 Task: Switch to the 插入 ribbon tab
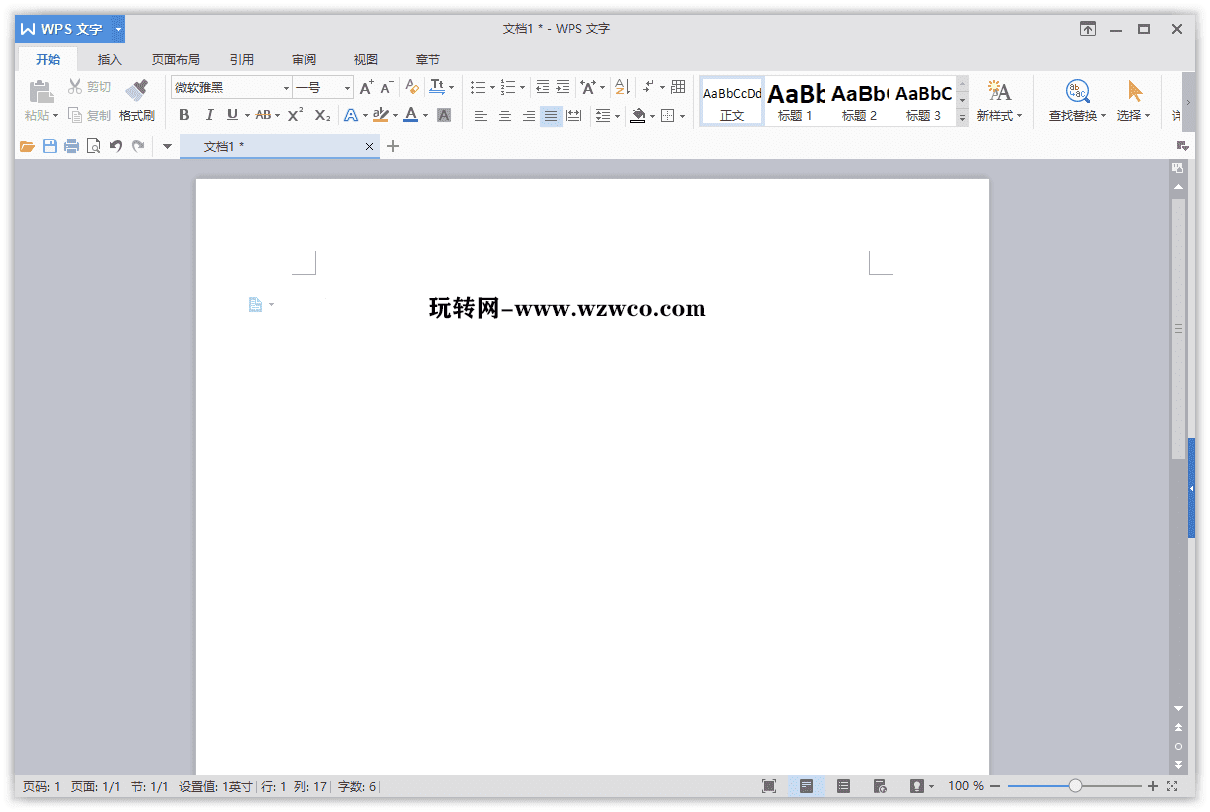[x=109, y=59]
